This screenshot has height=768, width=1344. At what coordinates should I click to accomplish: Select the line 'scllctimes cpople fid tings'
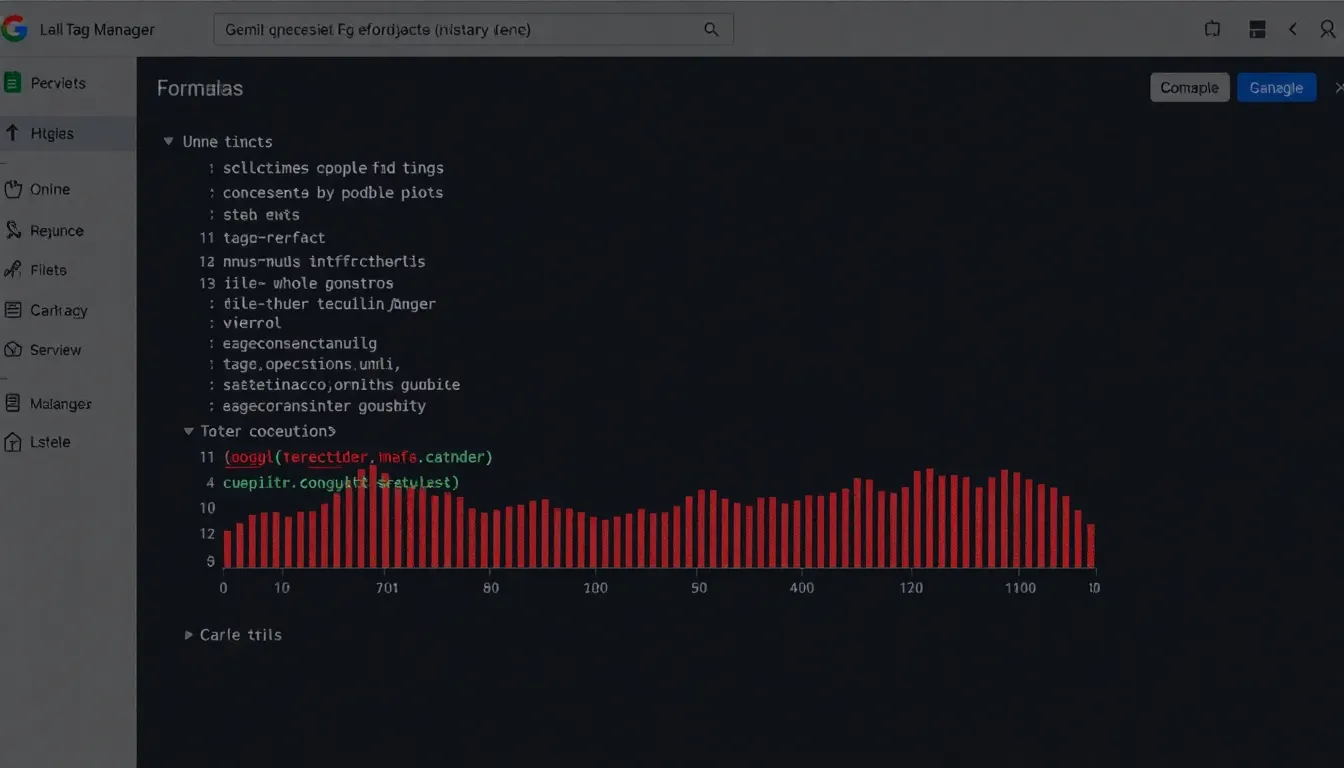pos(333,168)
